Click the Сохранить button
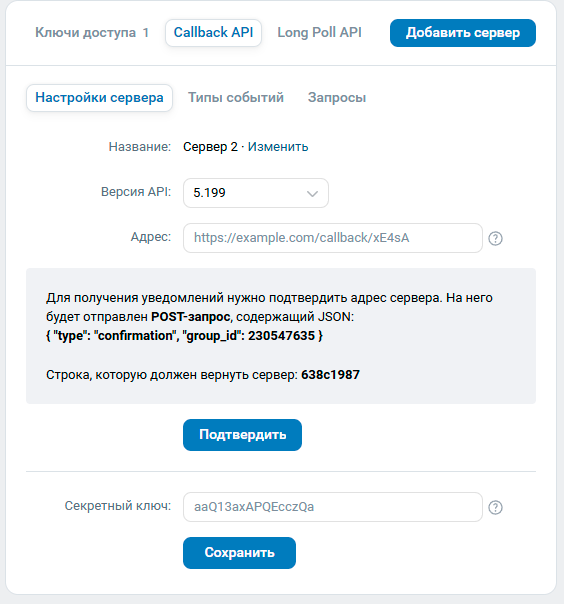Image resolution: width=564 pixels, height=604 pixels. pos(239,553)
